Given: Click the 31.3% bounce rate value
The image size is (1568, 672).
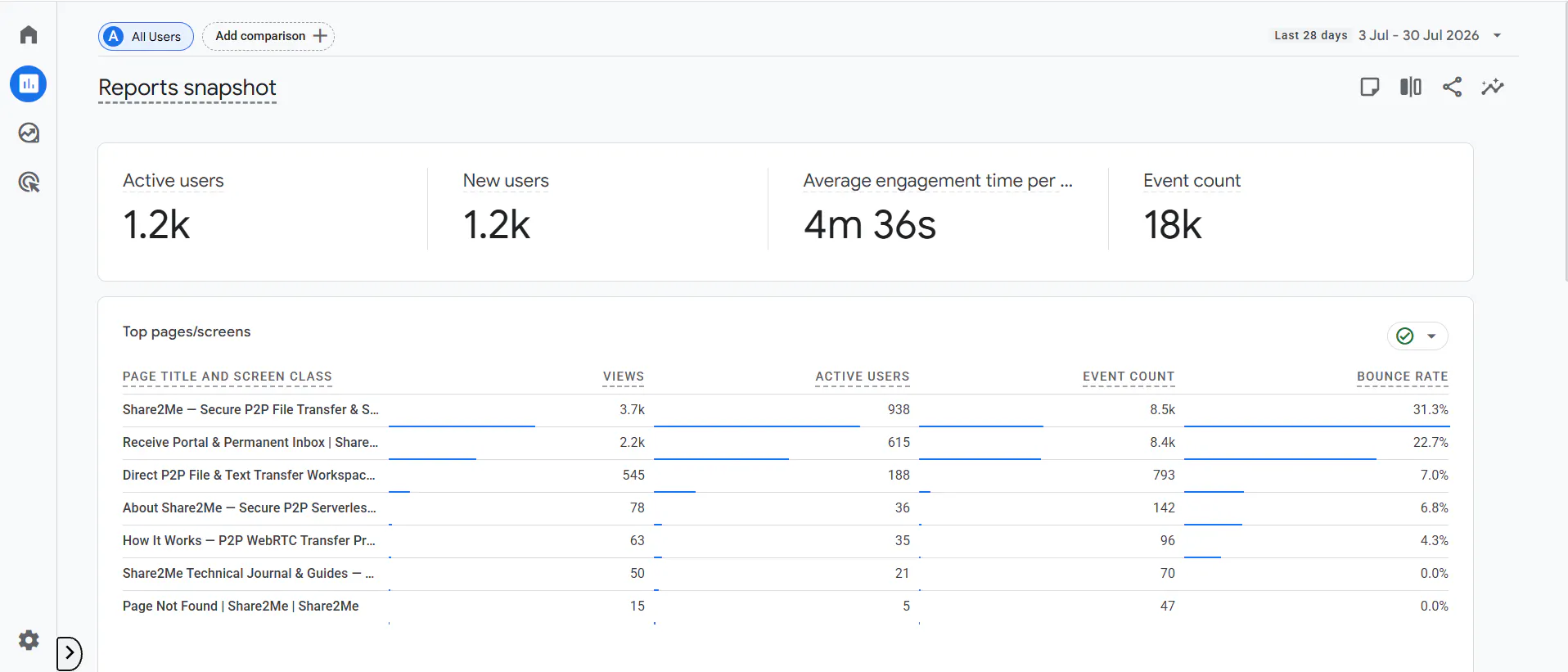Looking at the screenshot, I should point(1431,409).
